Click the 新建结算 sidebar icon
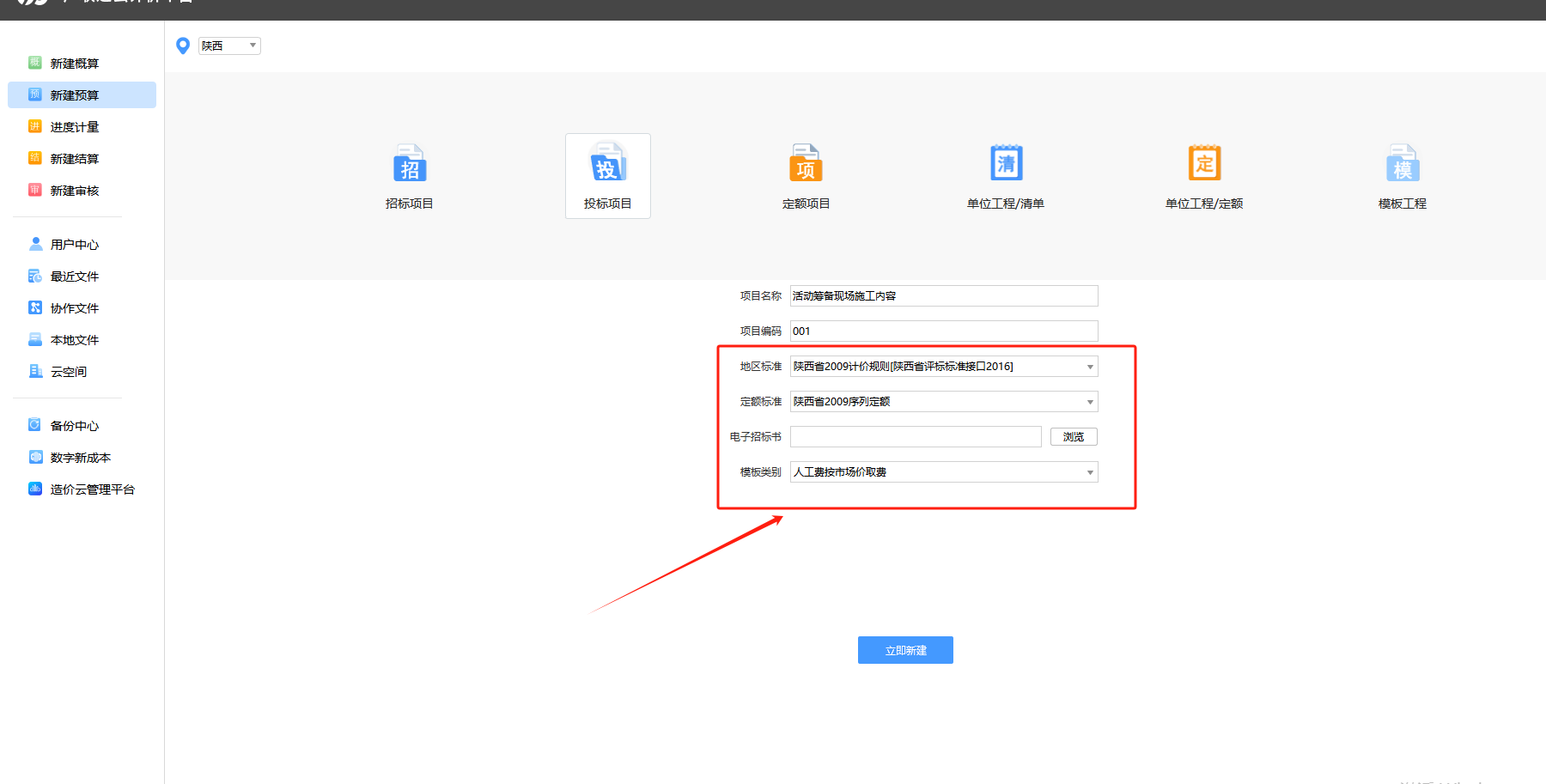This screenshot has height=784, width=1546. (x=35, y=158)
